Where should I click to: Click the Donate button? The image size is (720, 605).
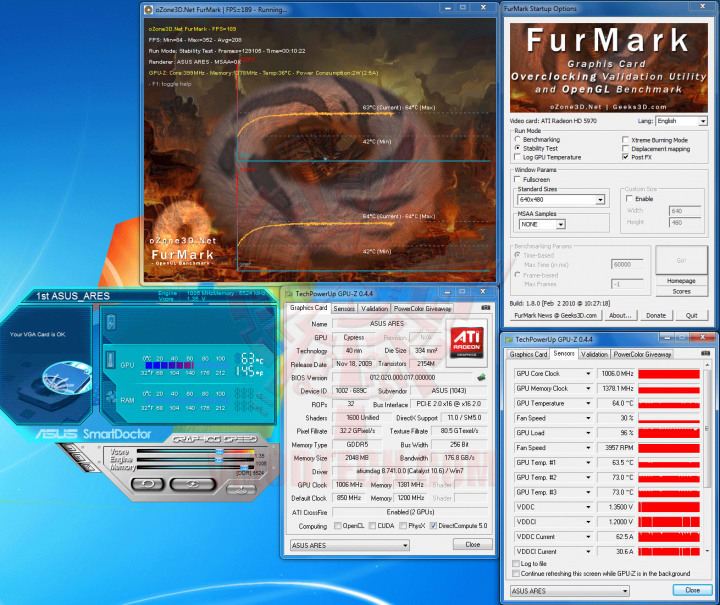pyautogui.click(x=656, y=315)
